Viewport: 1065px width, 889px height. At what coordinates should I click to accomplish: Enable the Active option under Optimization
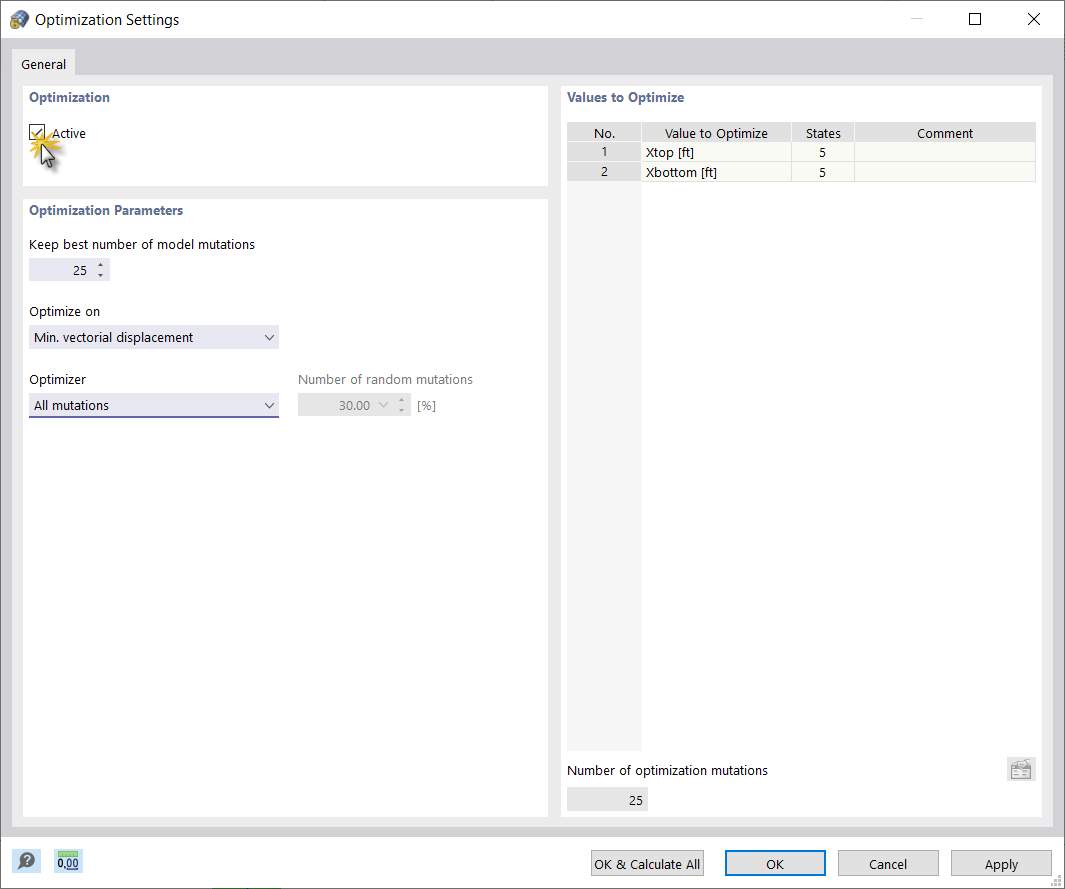(37, 132)
